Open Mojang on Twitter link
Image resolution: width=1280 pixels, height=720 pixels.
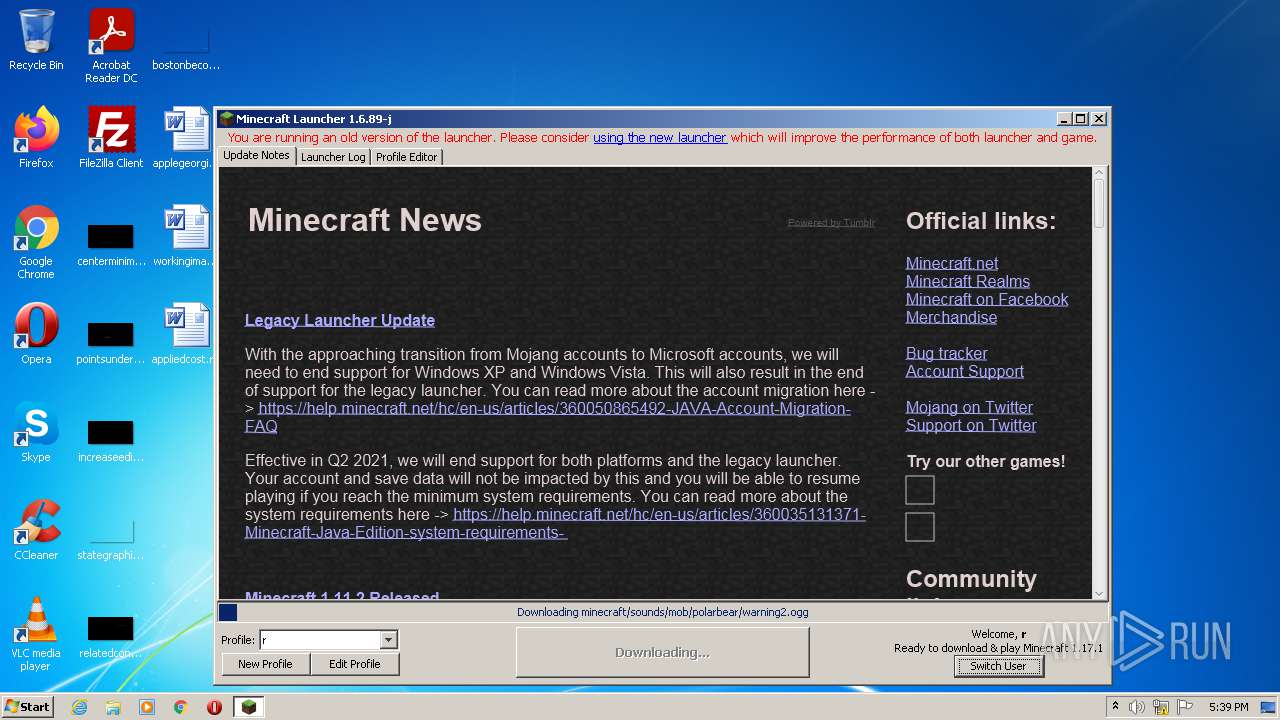(969, 407)
